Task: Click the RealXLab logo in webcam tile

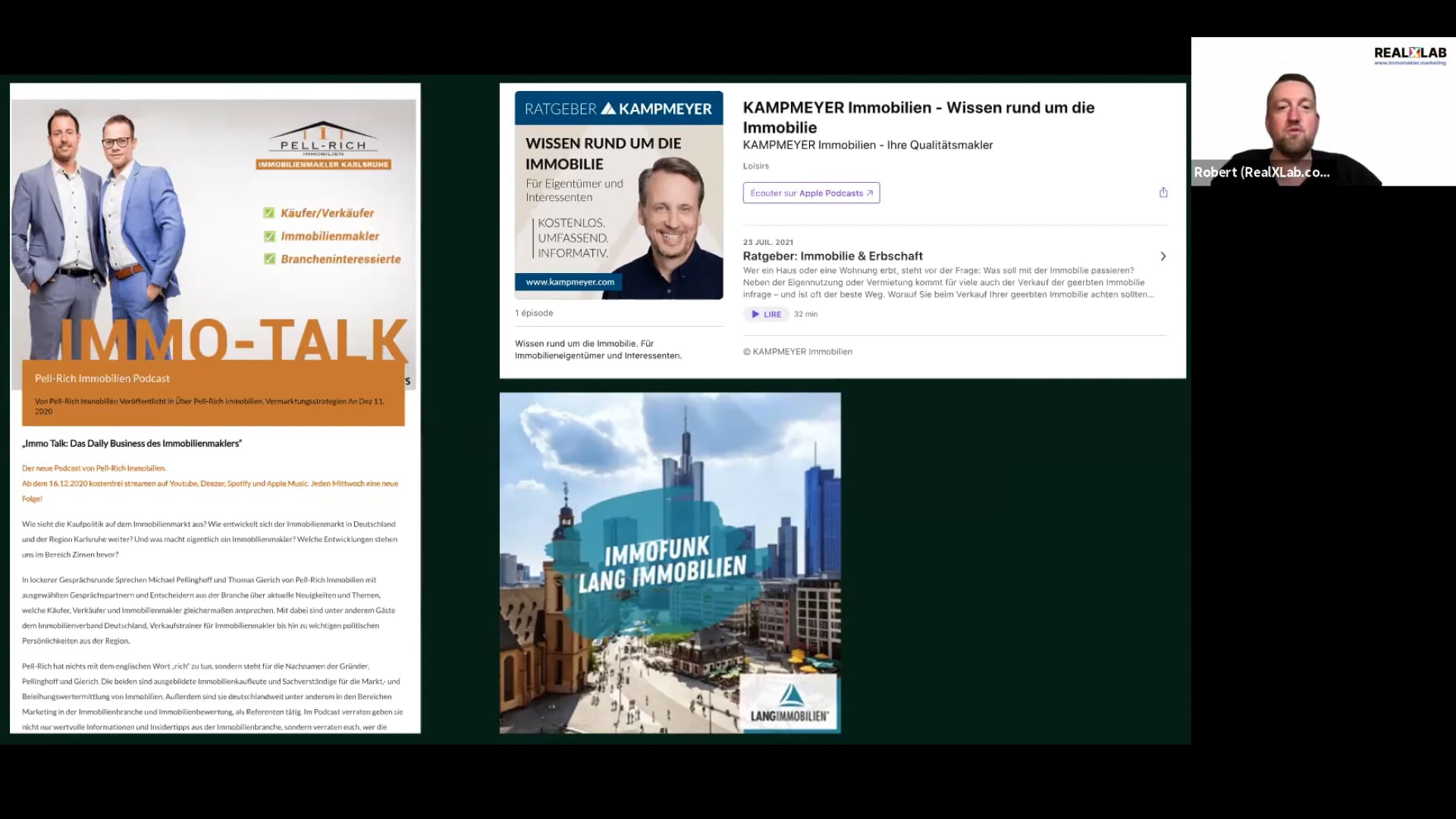Action: (x=1410, y=55)
